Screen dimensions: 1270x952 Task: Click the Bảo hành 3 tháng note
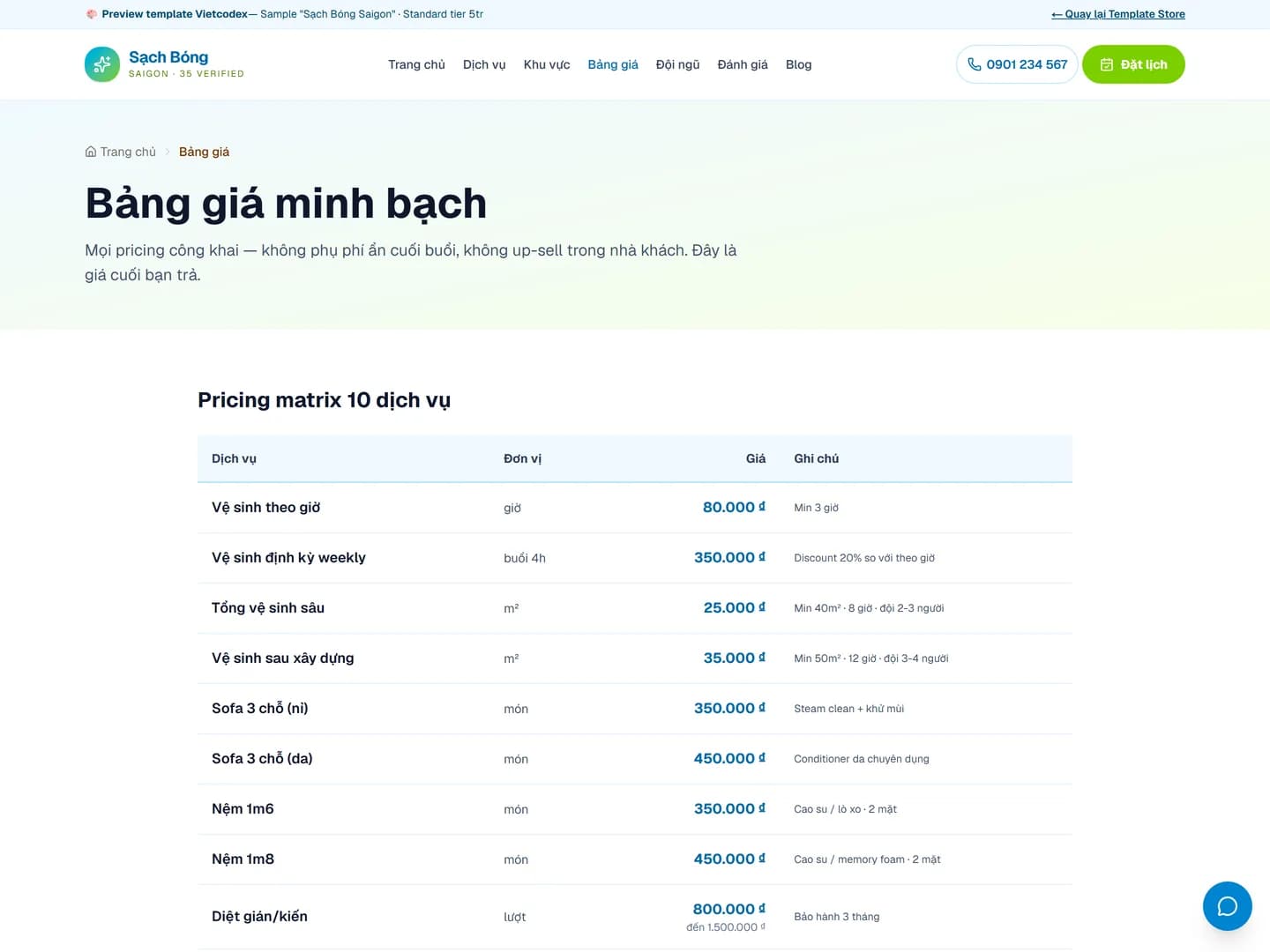[837, 917]
